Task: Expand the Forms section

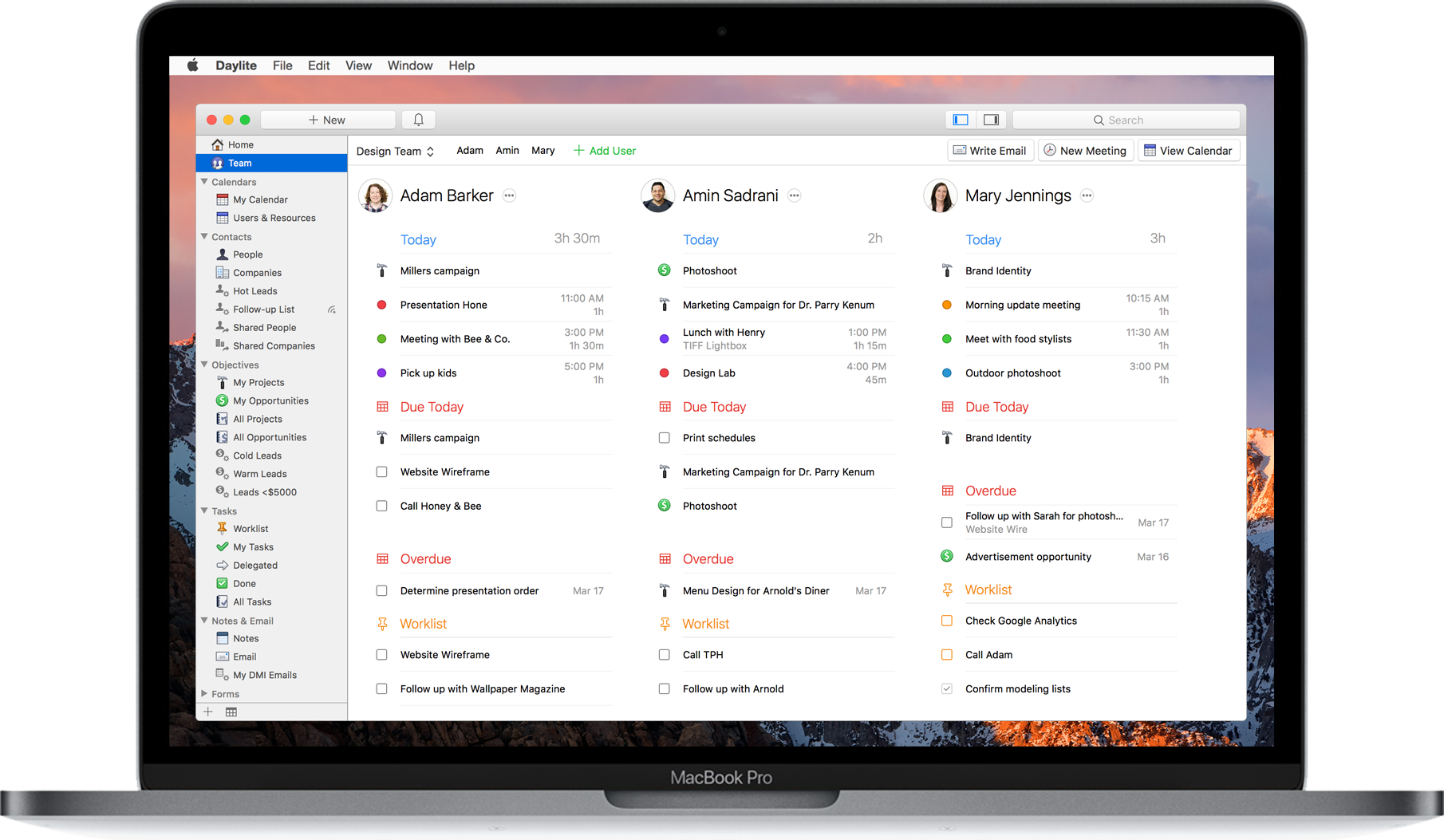Action: coord(204,694)
